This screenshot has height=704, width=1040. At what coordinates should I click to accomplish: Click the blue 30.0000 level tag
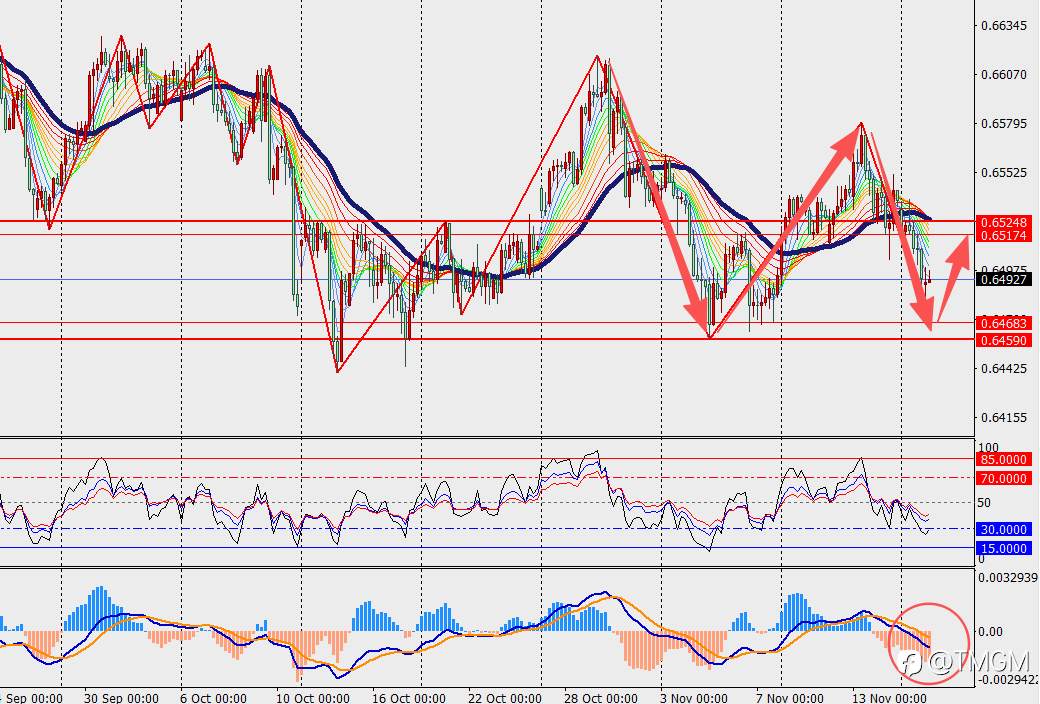[1004, 529]
